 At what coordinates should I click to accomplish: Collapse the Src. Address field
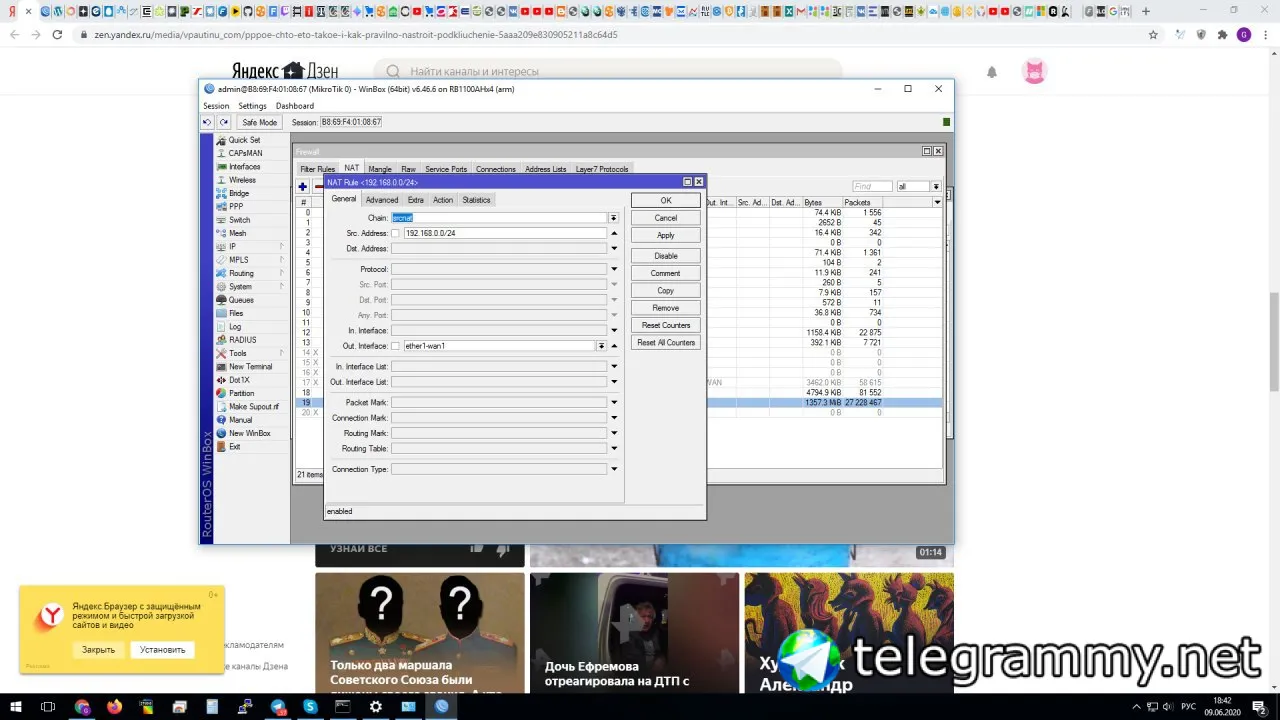tap(614, 233)
